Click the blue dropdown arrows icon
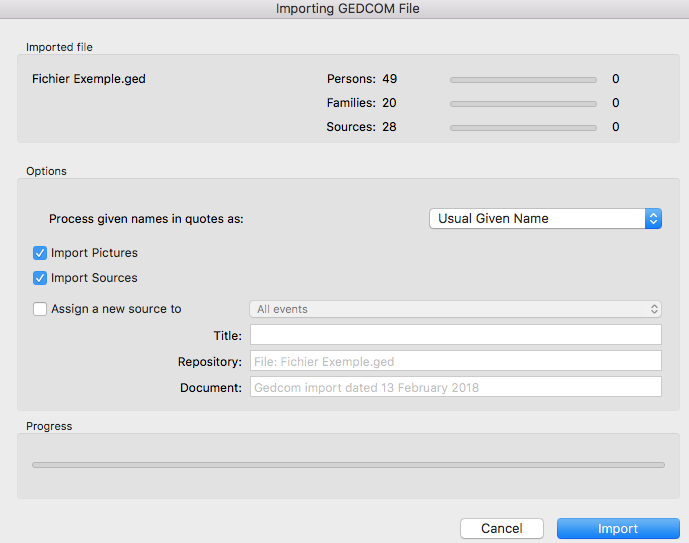689x543 pixels. point(653,218)
